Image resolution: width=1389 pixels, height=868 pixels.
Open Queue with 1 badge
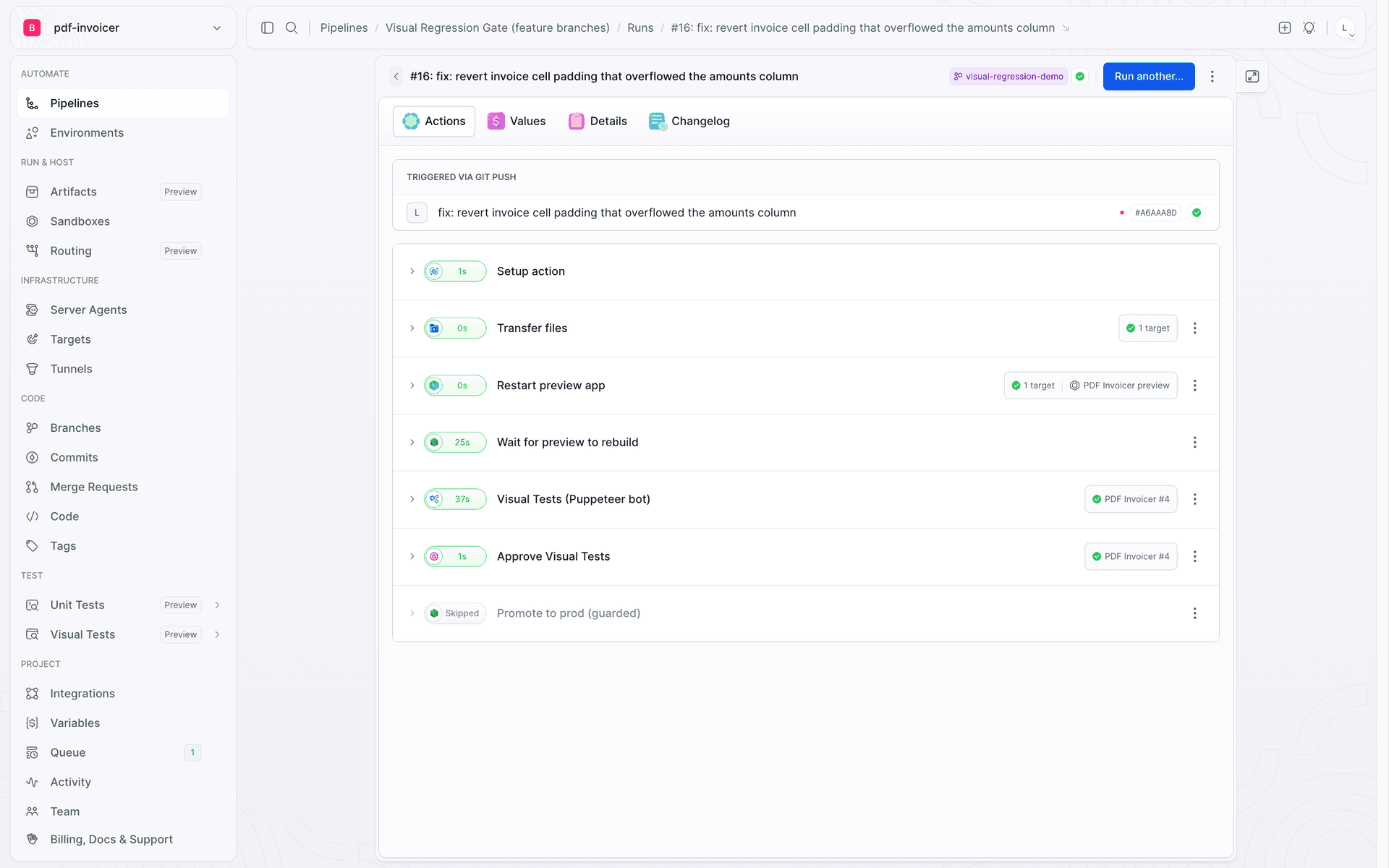(x=123, y=753)
